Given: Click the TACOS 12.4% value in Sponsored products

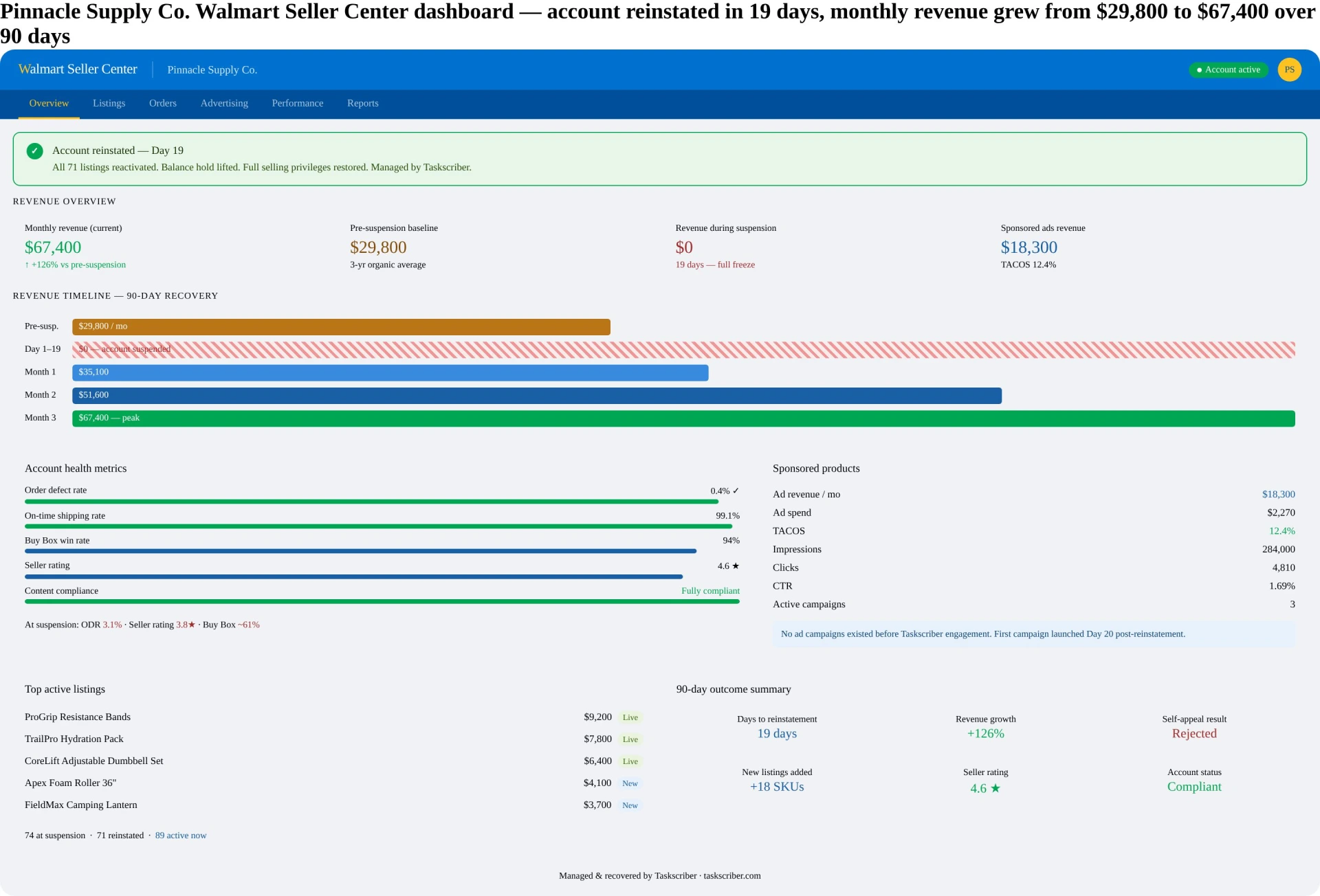Looking at the screenshot, I should (x=1282, y=531).
